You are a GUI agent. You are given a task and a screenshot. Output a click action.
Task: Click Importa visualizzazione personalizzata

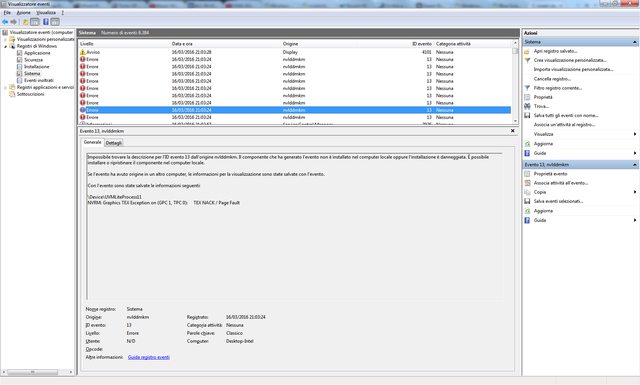point(573,69)
